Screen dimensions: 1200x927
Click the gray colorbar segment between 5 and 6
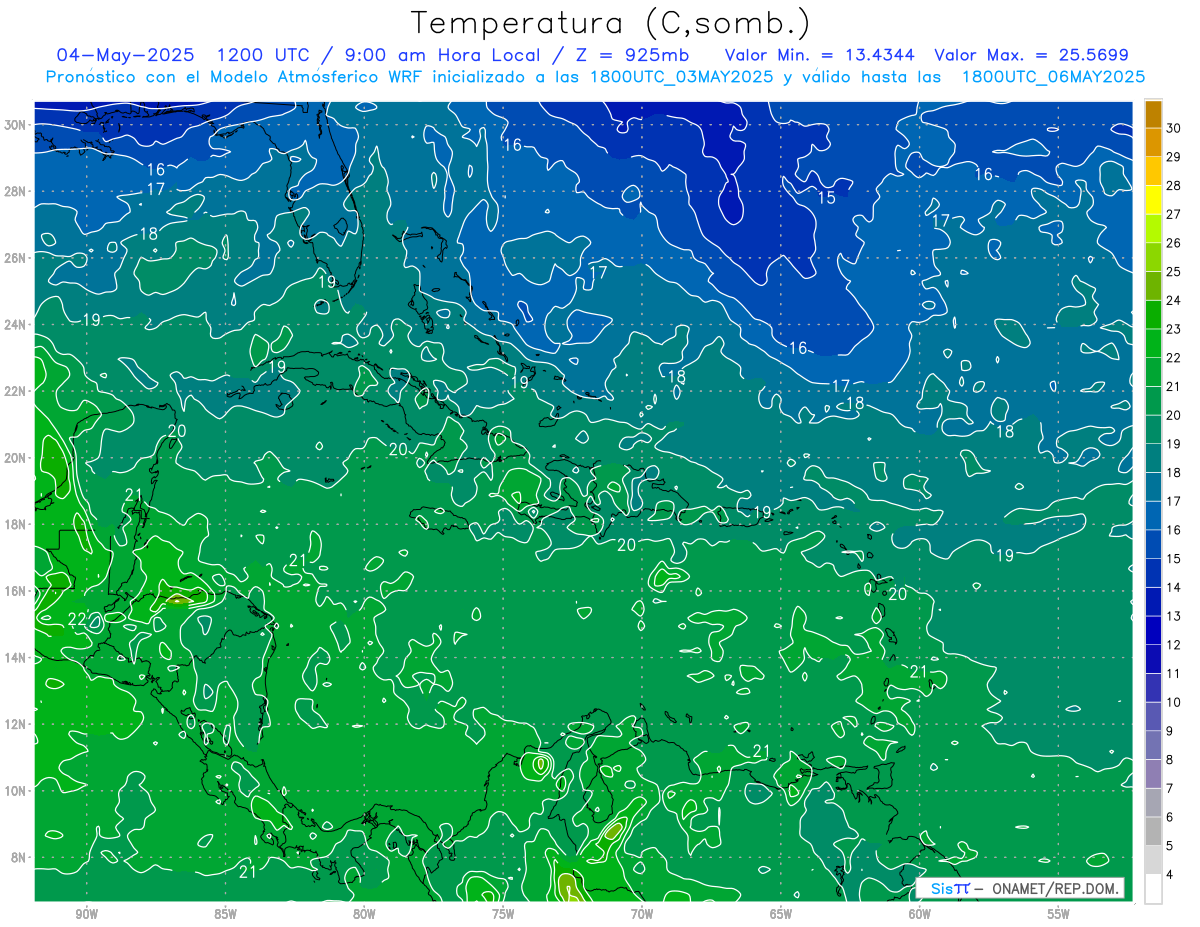[x=1153, y=832]
